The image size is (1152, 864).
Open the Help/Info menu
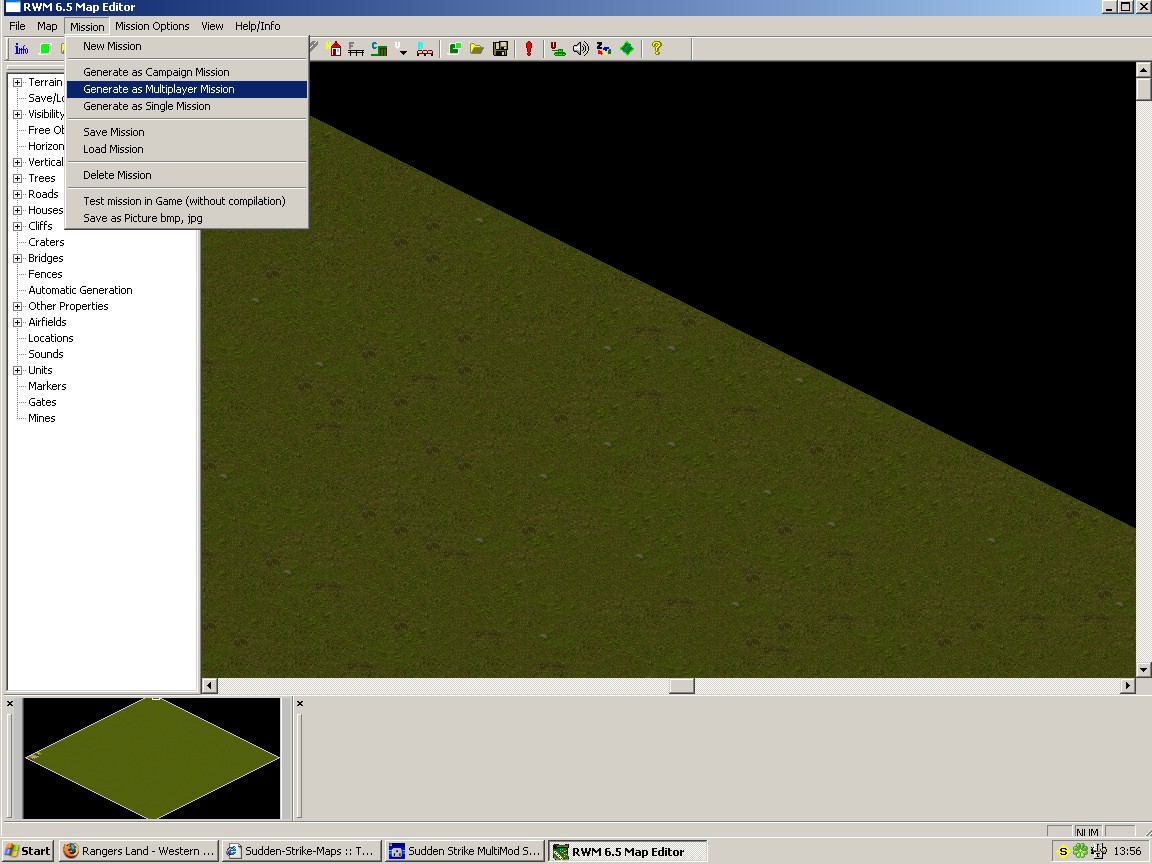pos(257,26)
